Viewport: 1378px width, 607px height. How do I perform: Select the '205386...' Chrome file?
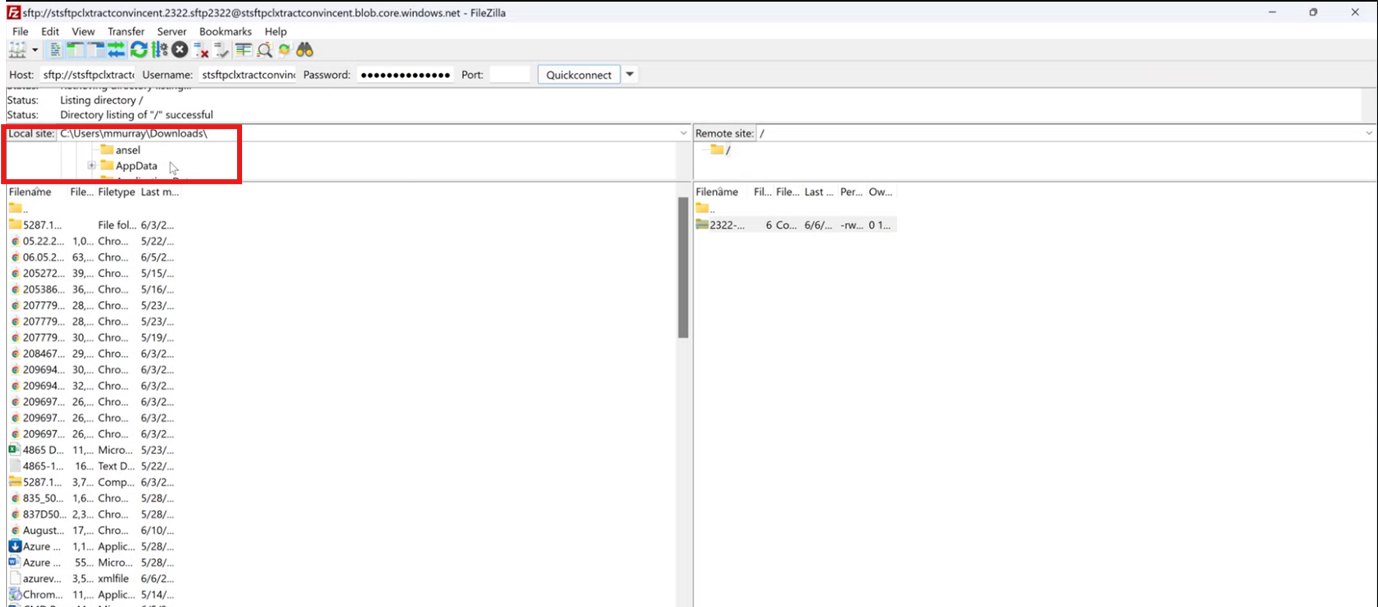[x=93, y=289]
